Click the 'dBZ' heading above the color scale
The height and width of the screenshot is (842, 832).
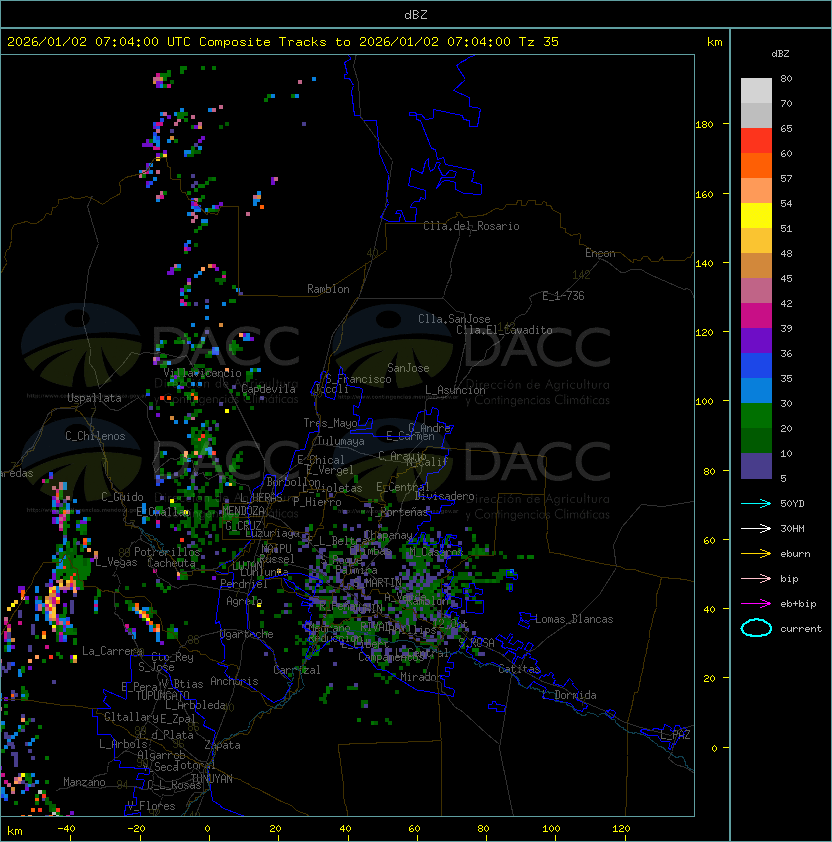tap(780, 54)
